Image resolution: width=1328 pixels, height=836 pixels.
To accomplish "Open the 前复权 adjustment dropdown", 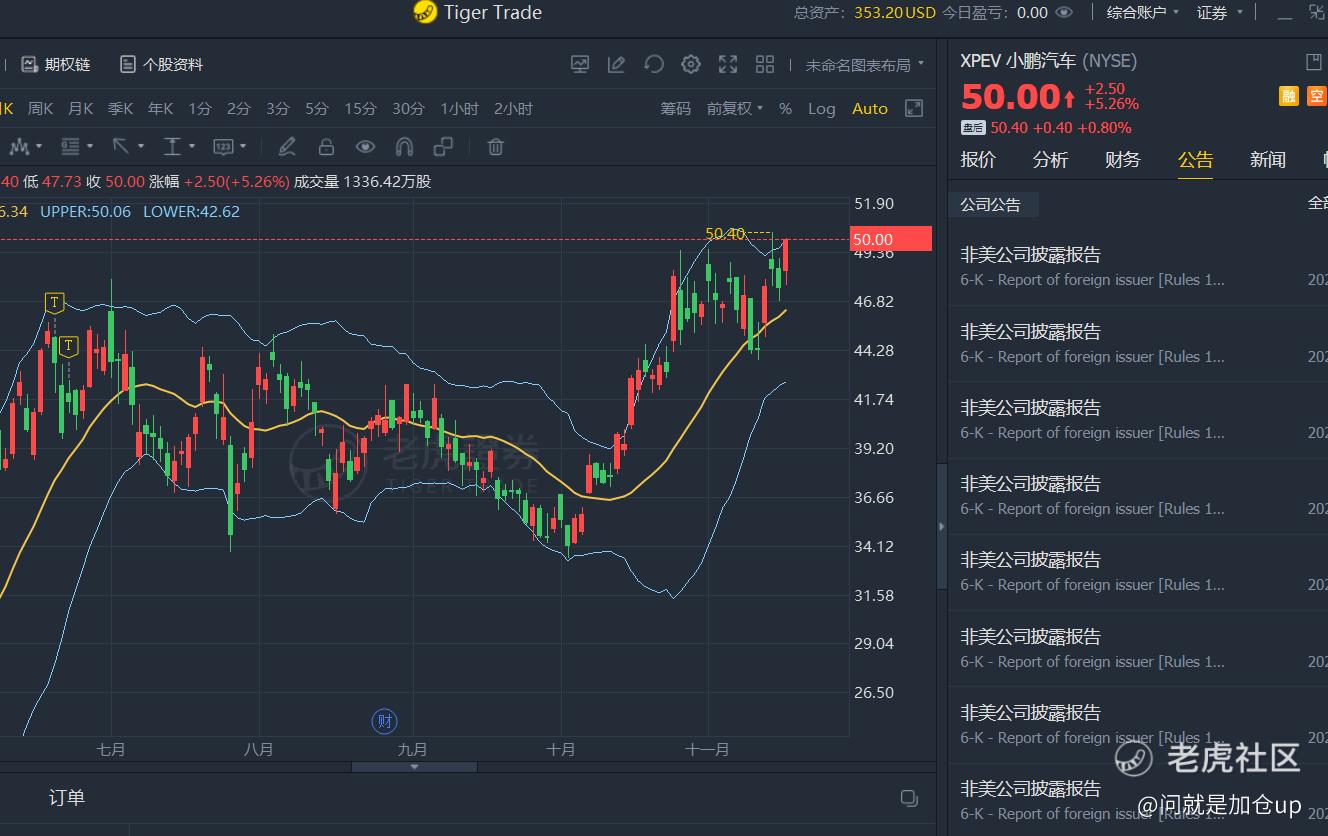I will 735,109.
